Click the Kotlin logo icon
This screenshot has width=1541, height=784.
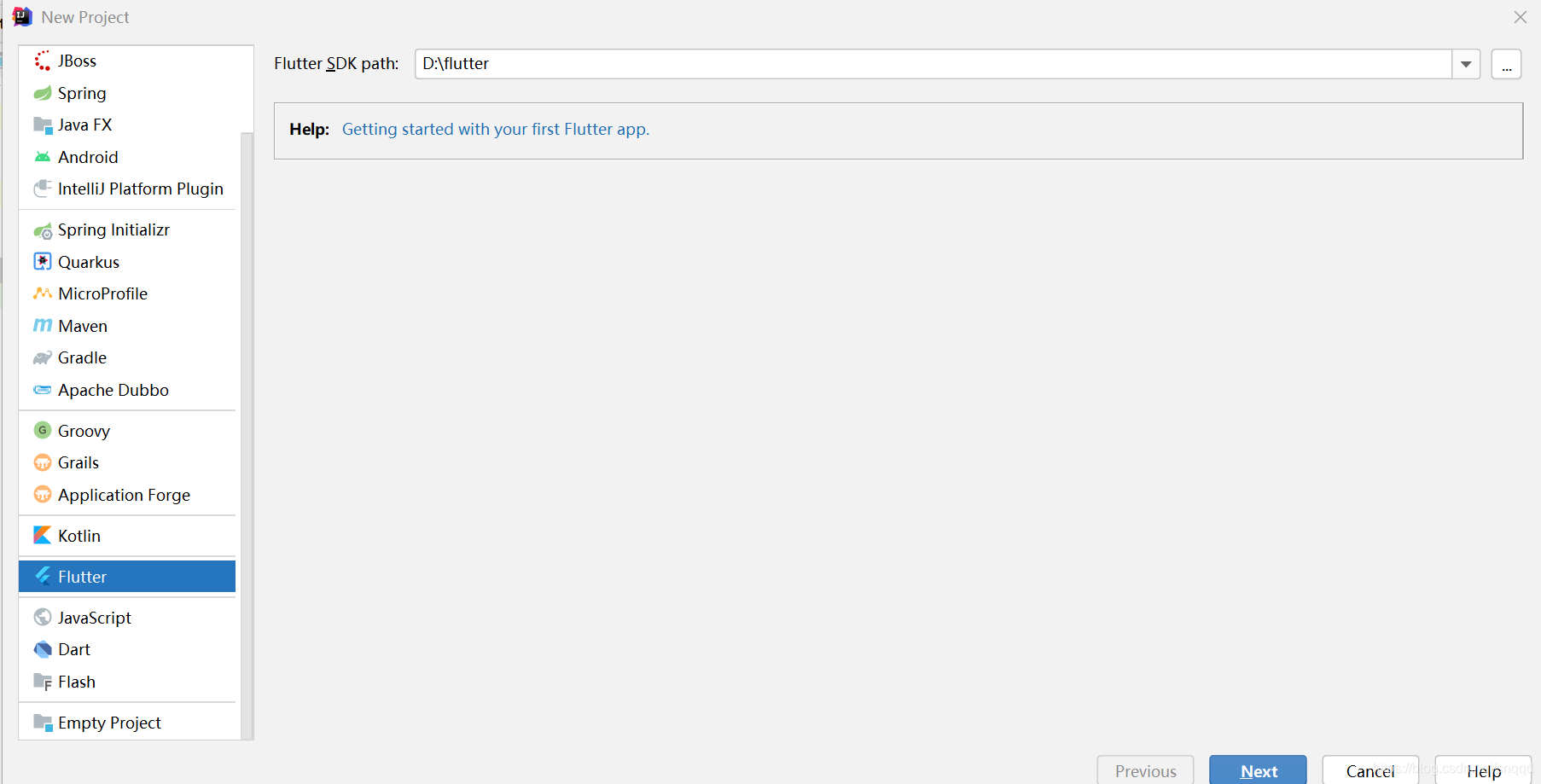(x=43, y=535)
